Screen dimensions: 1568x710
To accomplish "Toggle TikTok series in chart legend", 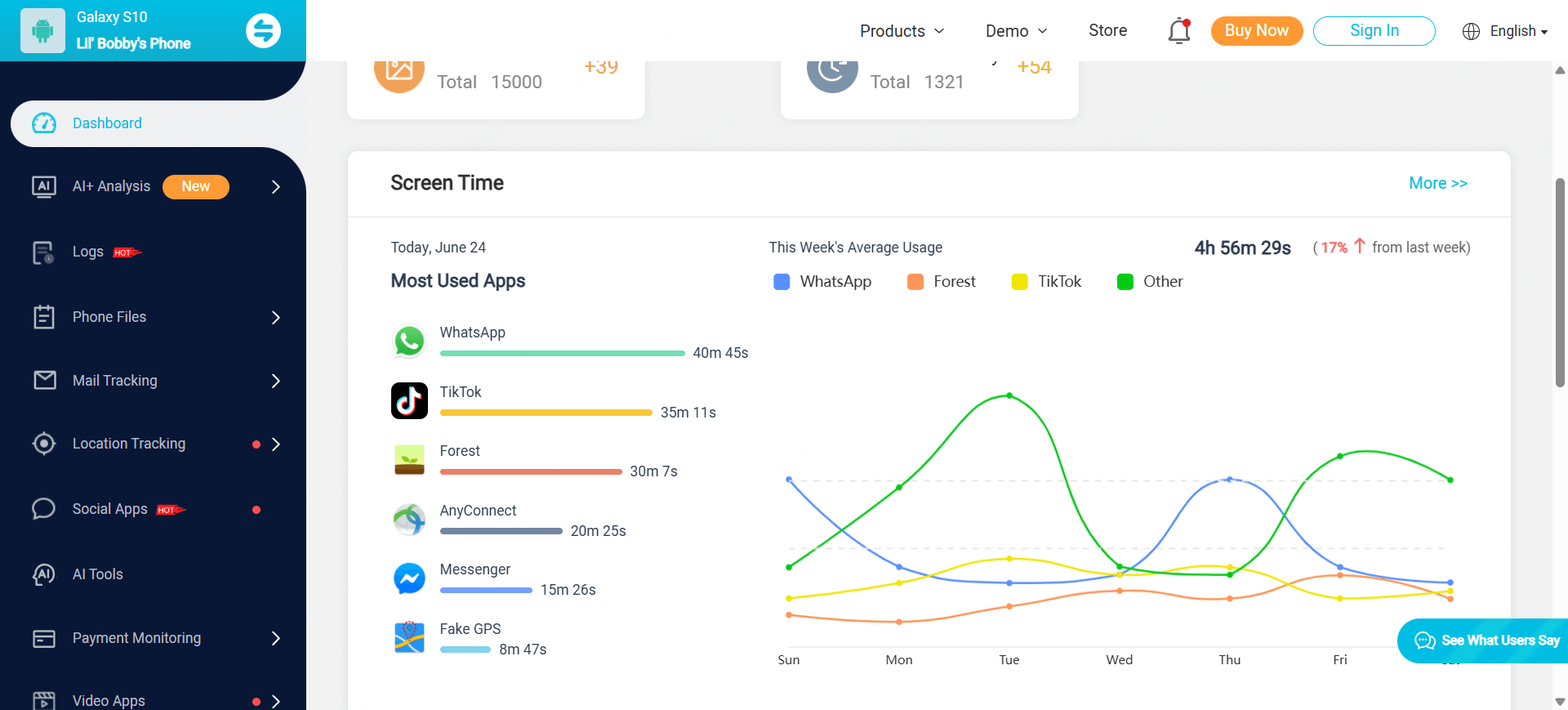I will pyautogui.click(x=1046, y=282).
